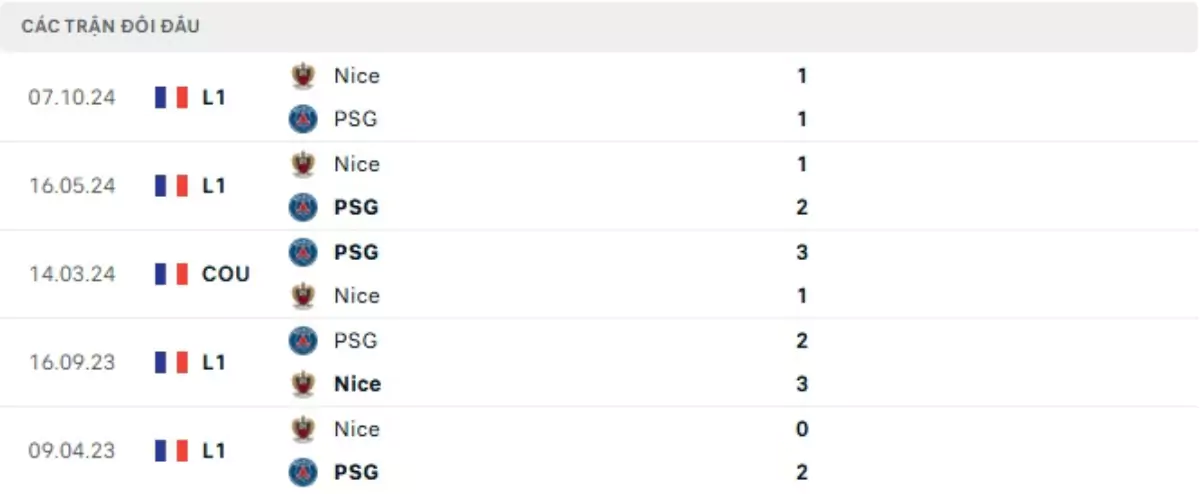
Task: Click PSG score 3 in 14.03.24 match
Action: tap(802, 252)
